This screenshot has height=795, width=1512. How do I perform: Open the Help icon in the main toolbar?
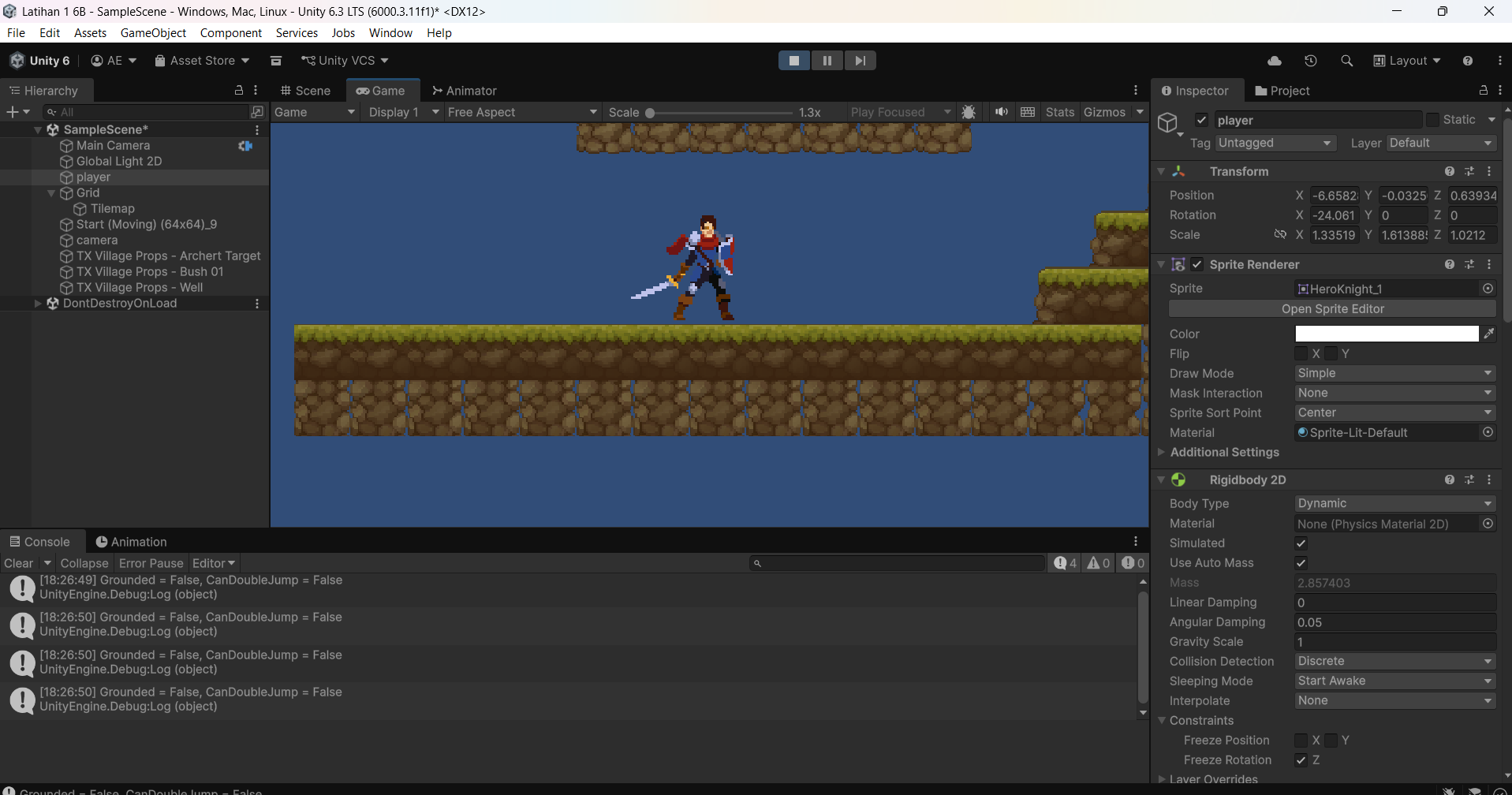tap(1467, 61)
